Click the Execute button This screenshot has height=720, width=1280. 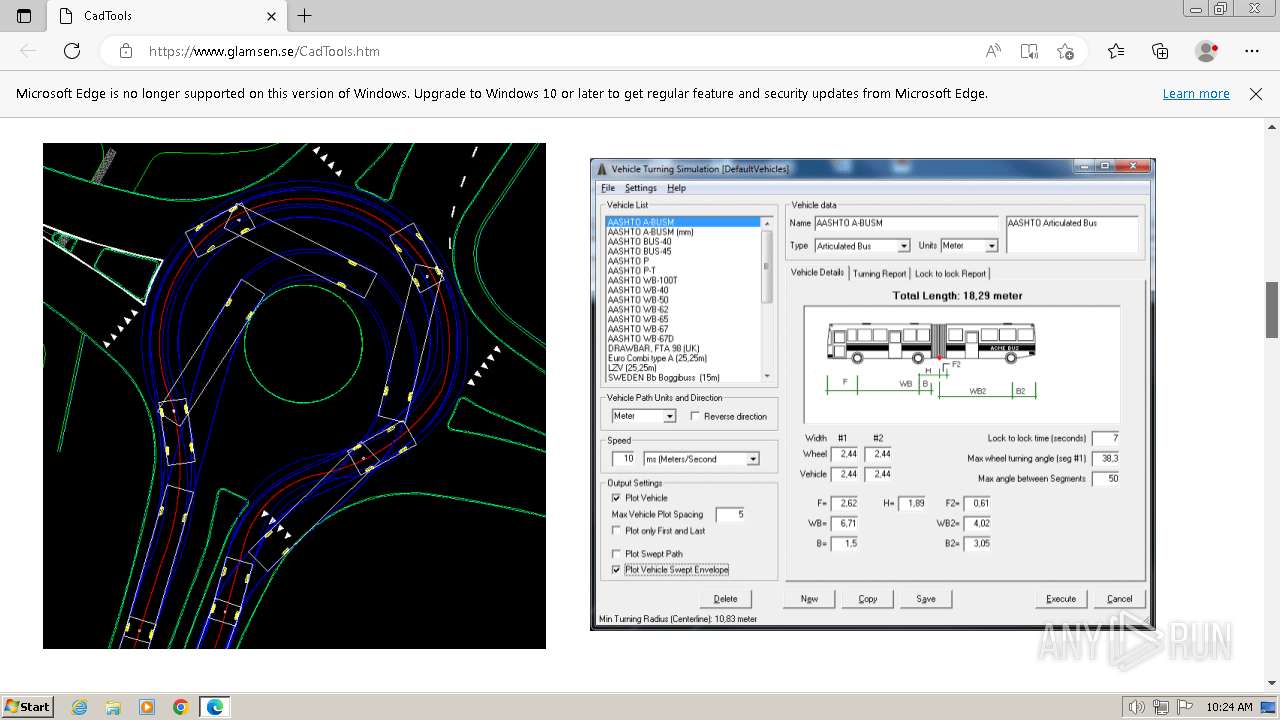click(1061, 599)
